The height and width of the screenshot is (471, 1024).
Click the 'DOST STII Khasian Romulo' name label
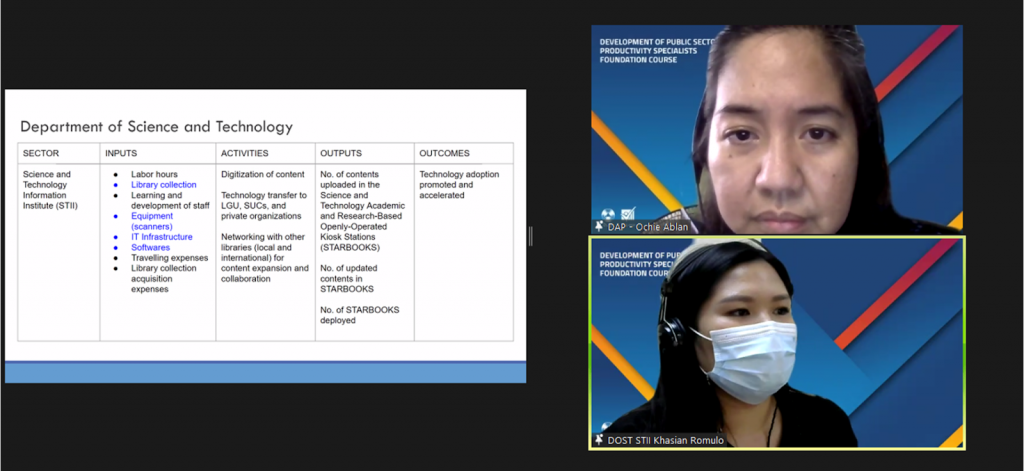665,440
